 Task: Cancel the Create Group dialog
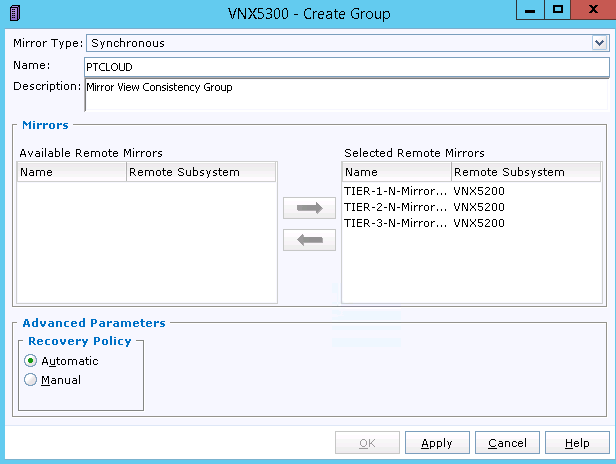[x=507, y=443]
